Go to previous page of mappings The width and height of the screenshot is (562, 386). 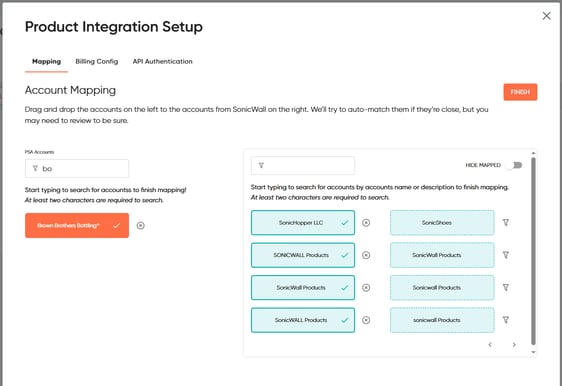pyautogui.click(x=490, y=344)
